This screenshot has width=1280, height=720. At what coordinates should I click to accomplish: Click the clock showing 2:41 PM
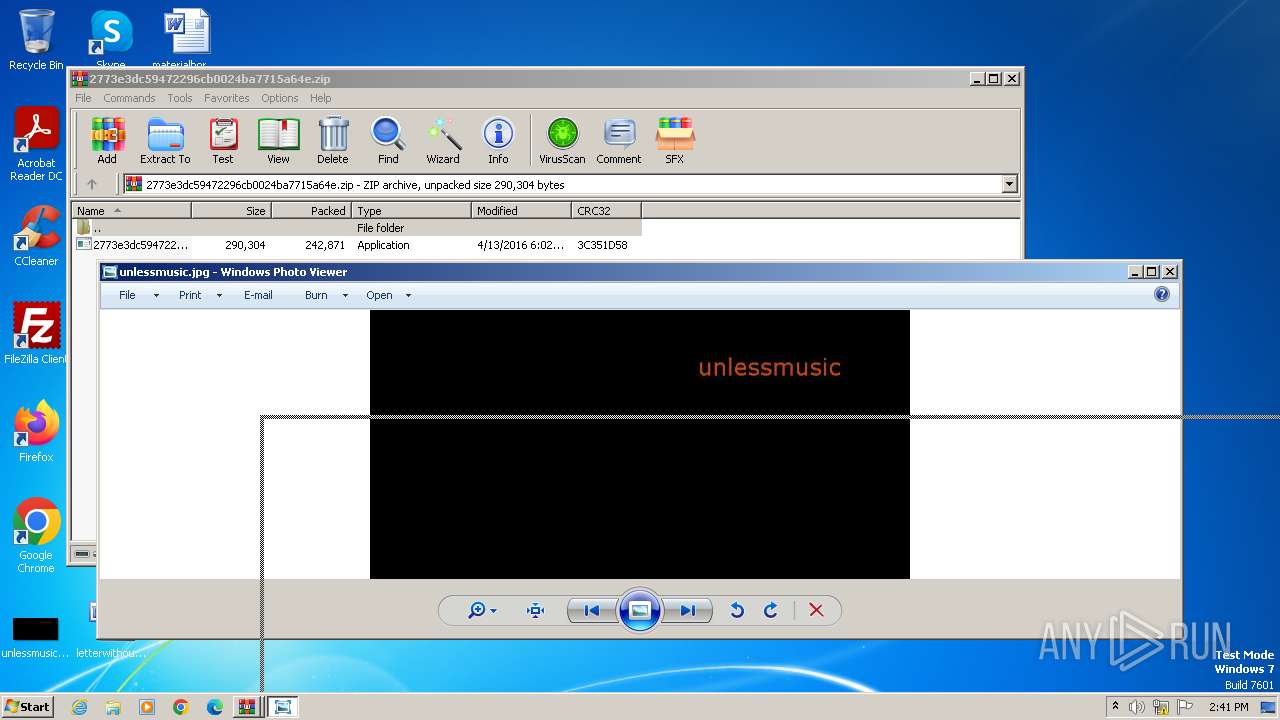coord(1228,707)
